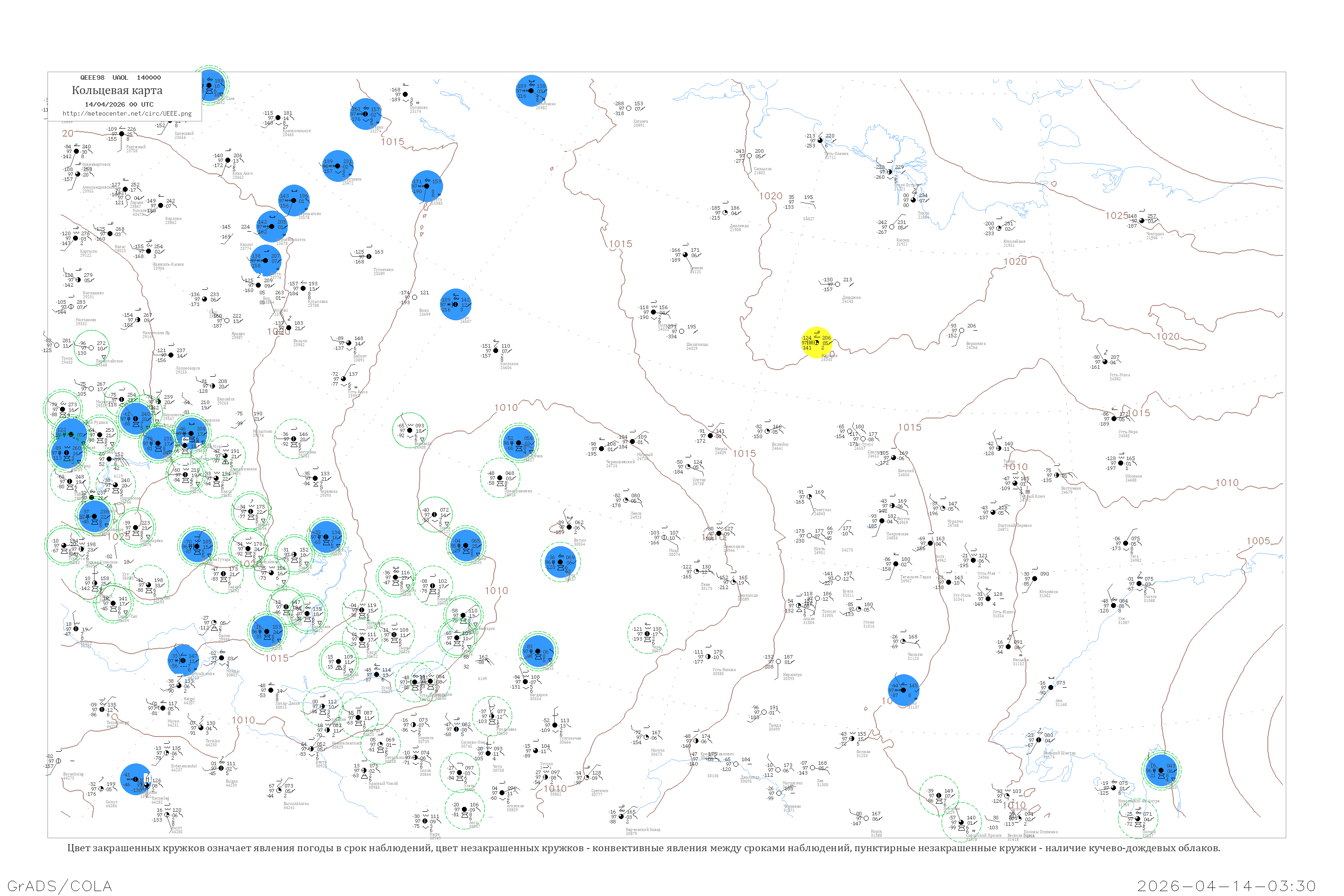1344x896 pixels.
Task: Click the blue Волочанка station marker
Action: [531, 91]
